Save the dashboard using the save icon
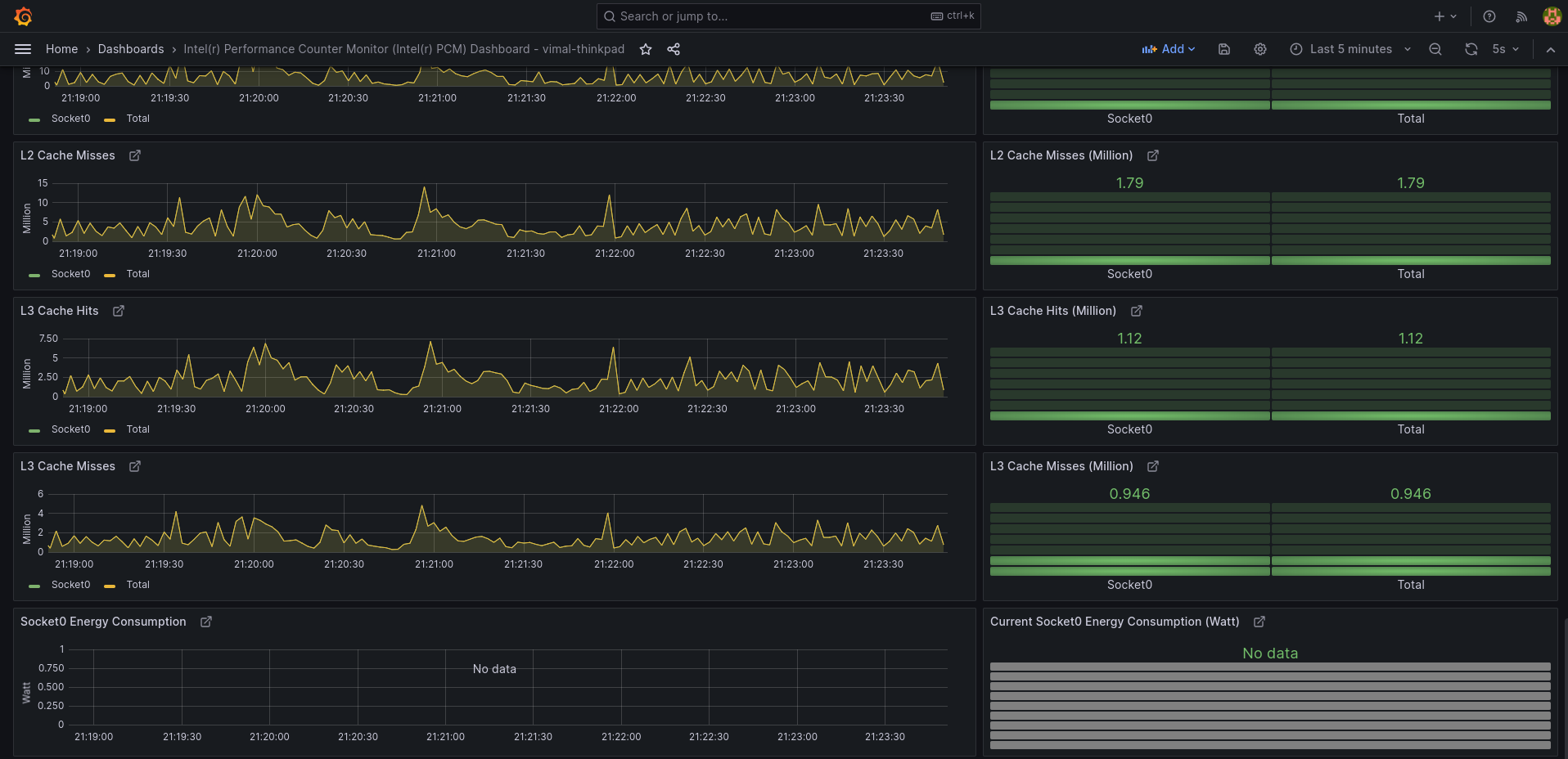Screen dimensions: 1568x759 coord(1223,49)
